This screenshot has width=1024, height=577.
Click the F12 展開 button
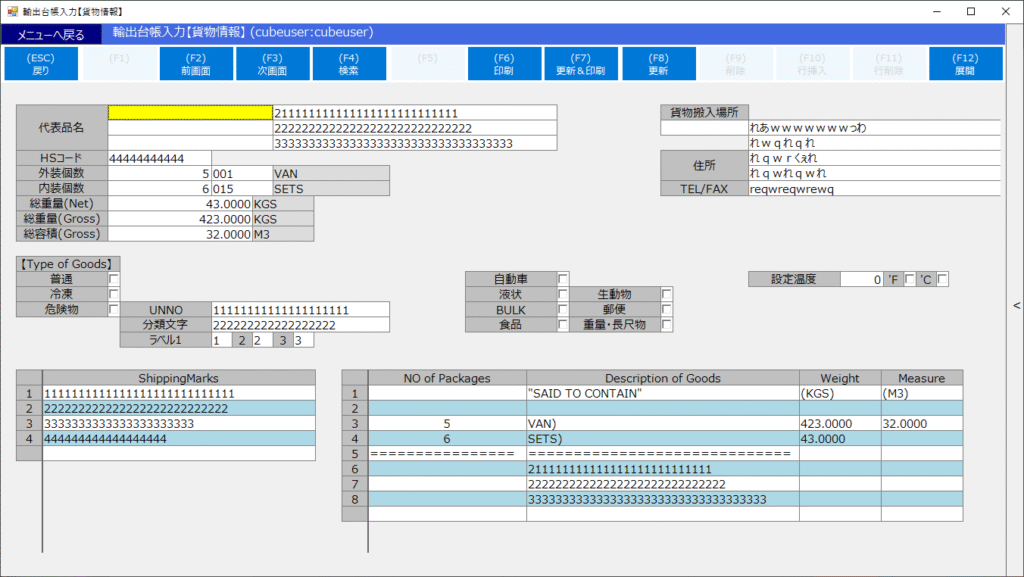pyautogui.click(x=965, y=64)
